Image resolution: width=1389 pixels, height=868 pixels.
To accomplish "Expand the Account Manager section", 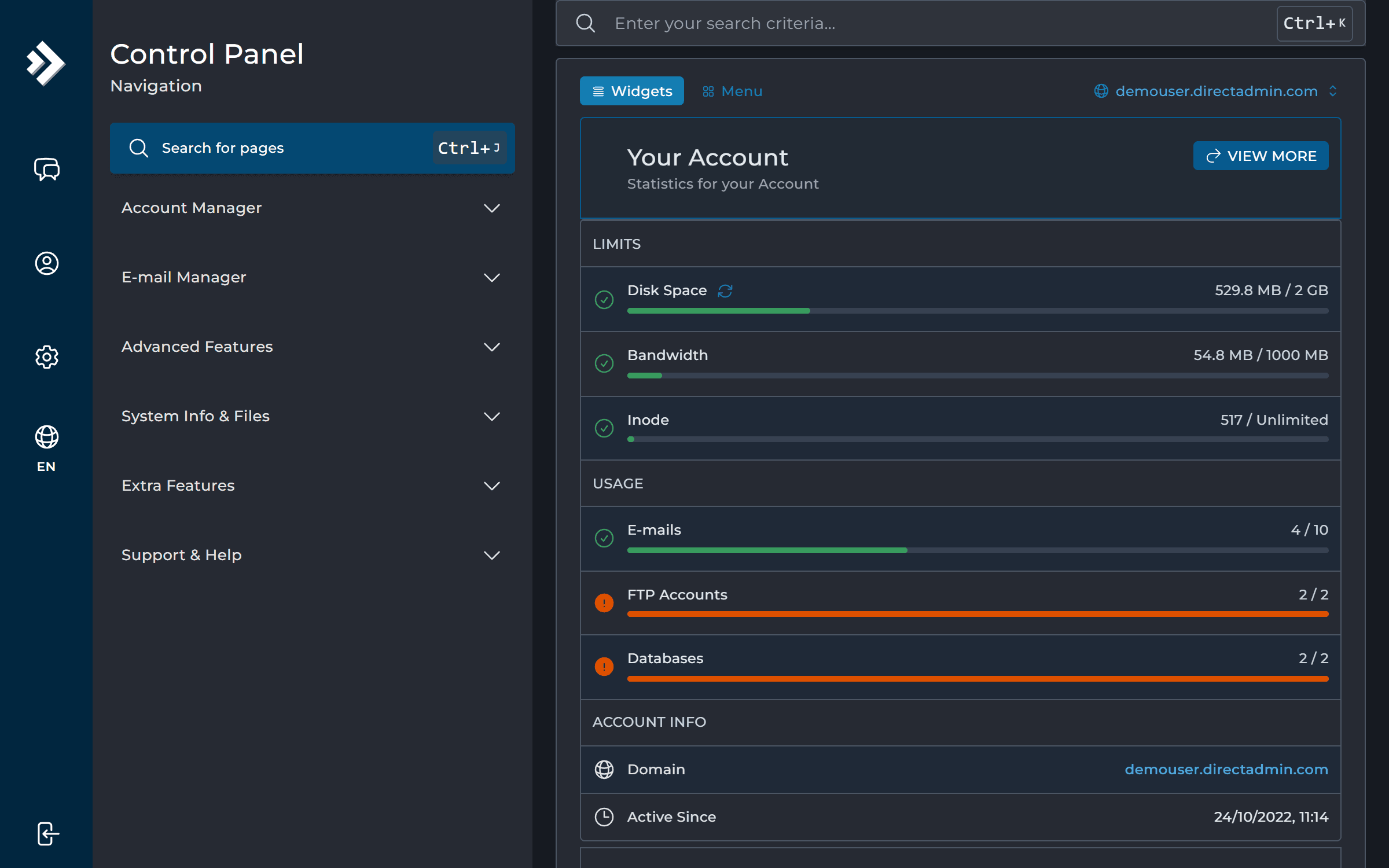I will pyautogui.click(x=313, y=208).
